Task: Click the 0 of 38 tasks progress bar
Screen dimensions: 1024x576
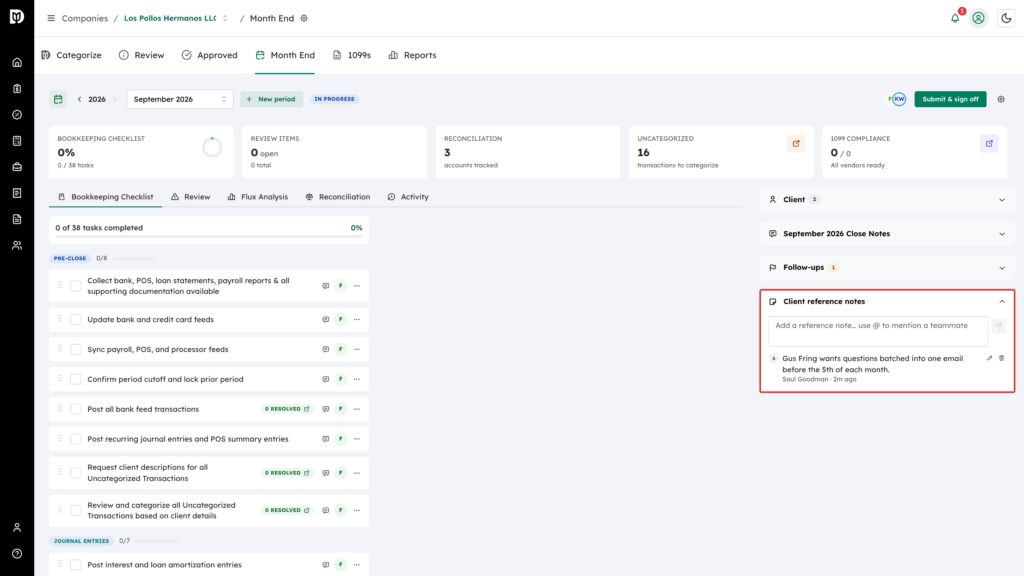Action: click(x=209, y=236)
